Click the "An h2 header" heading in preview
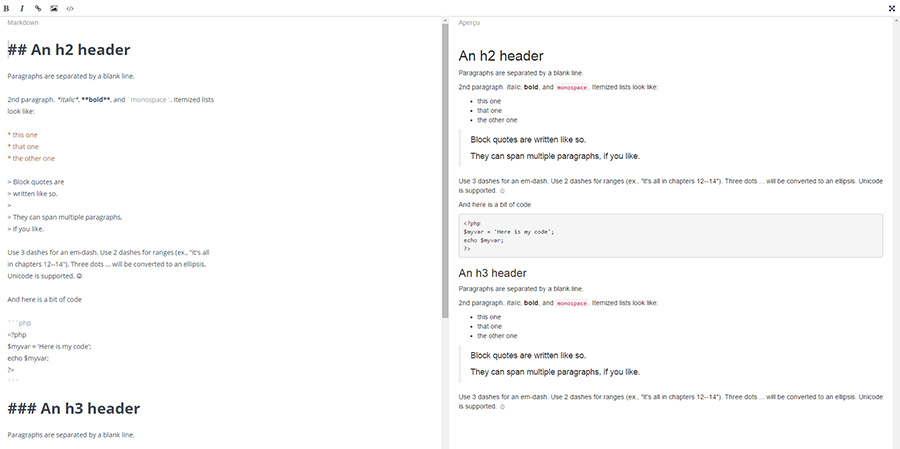 click(501, 56)
